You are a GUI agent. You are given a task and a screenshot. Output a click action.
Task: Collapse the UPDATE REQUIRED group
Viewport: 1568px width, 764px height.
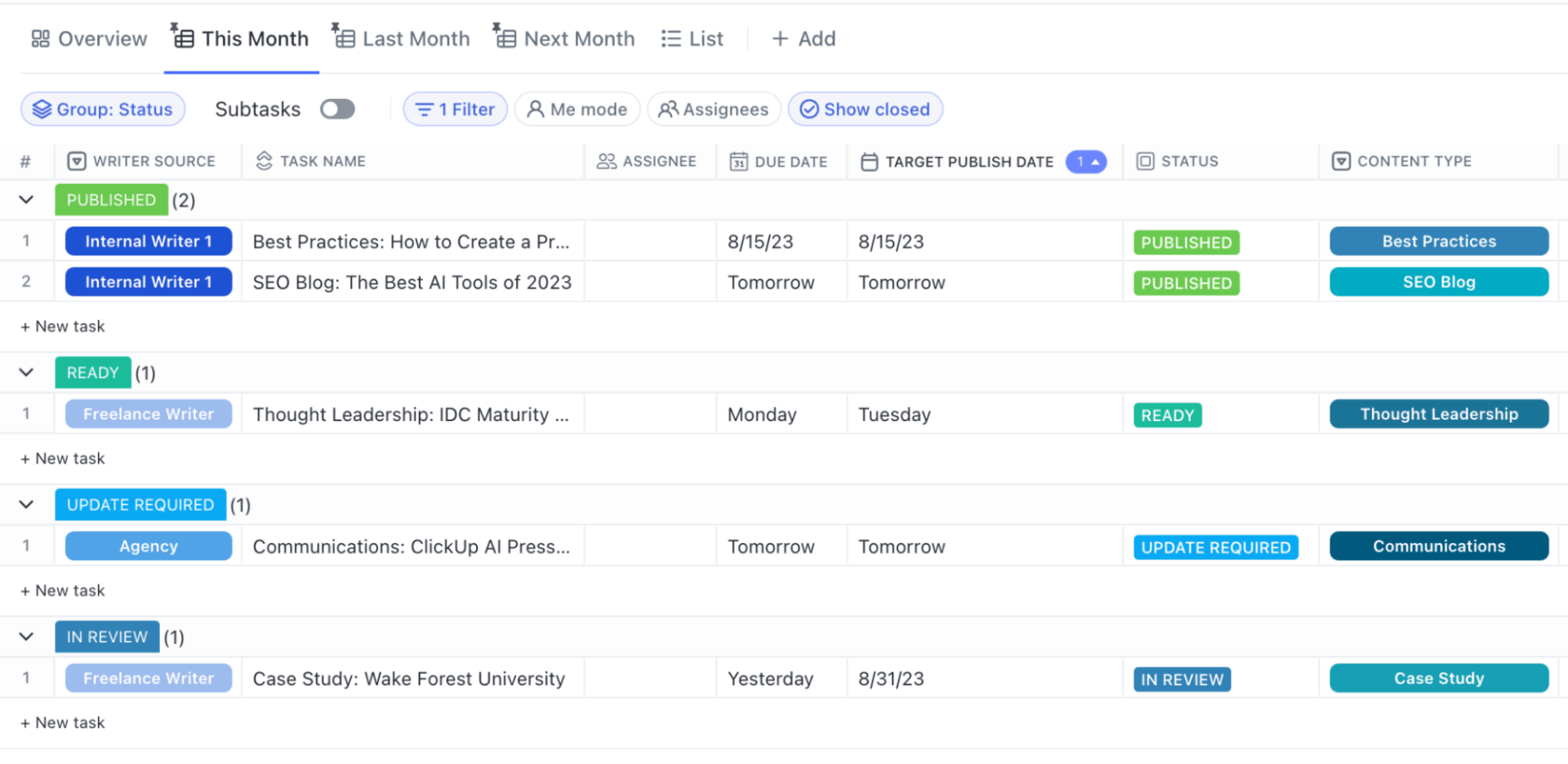pyautogui.click(x=26, y=505)
